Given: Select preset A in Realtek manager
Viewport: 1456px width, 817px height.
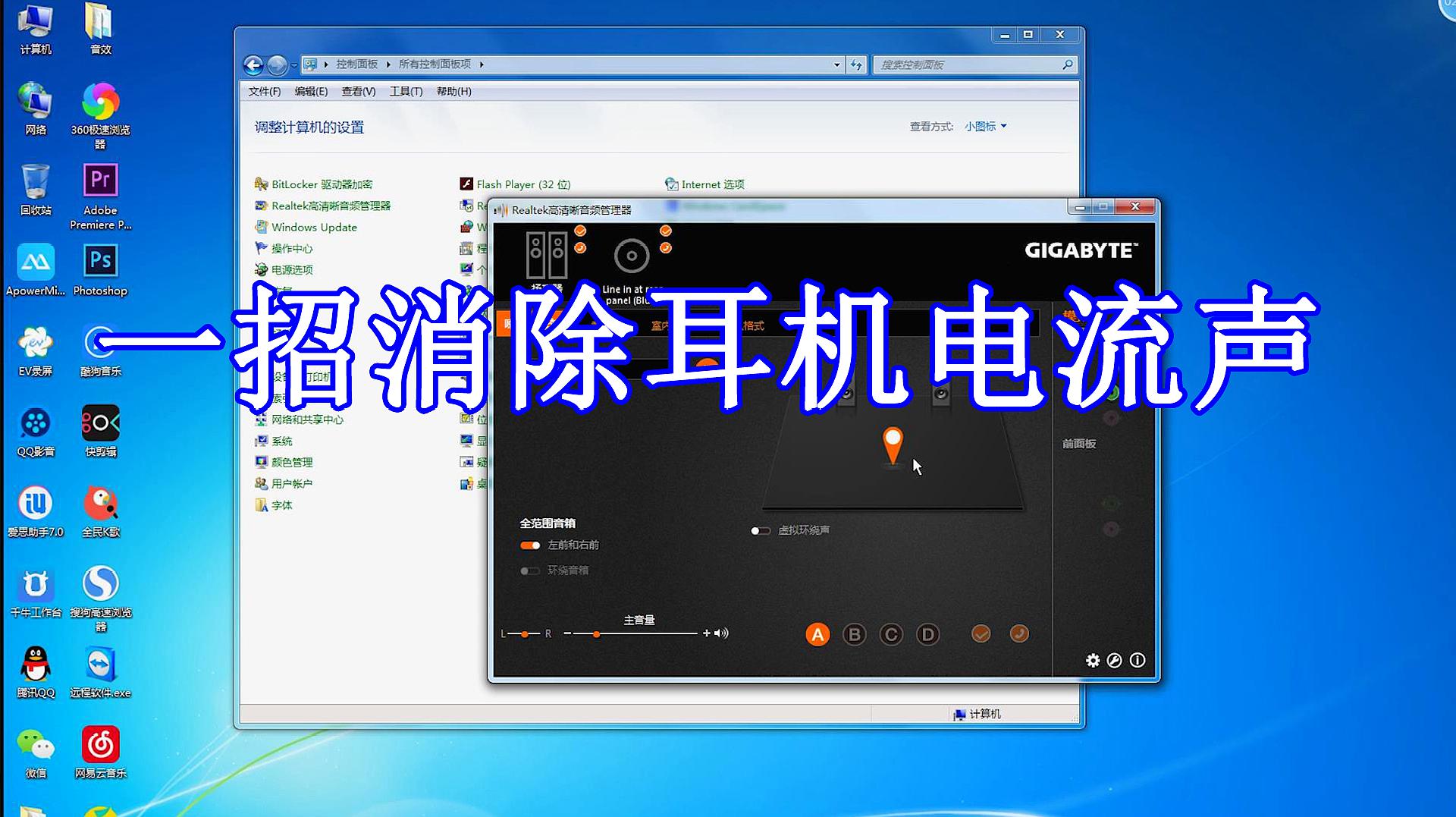Looking at the screenshot, I should click(817, 634).
